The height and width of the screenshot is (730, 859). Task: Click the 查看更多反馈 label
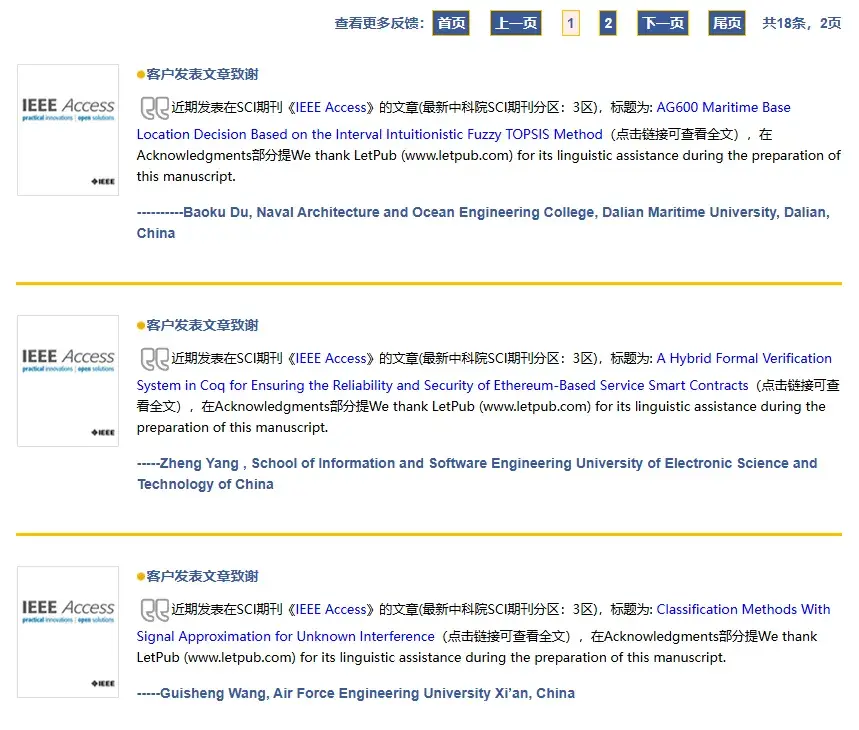[x=376, y=22]
